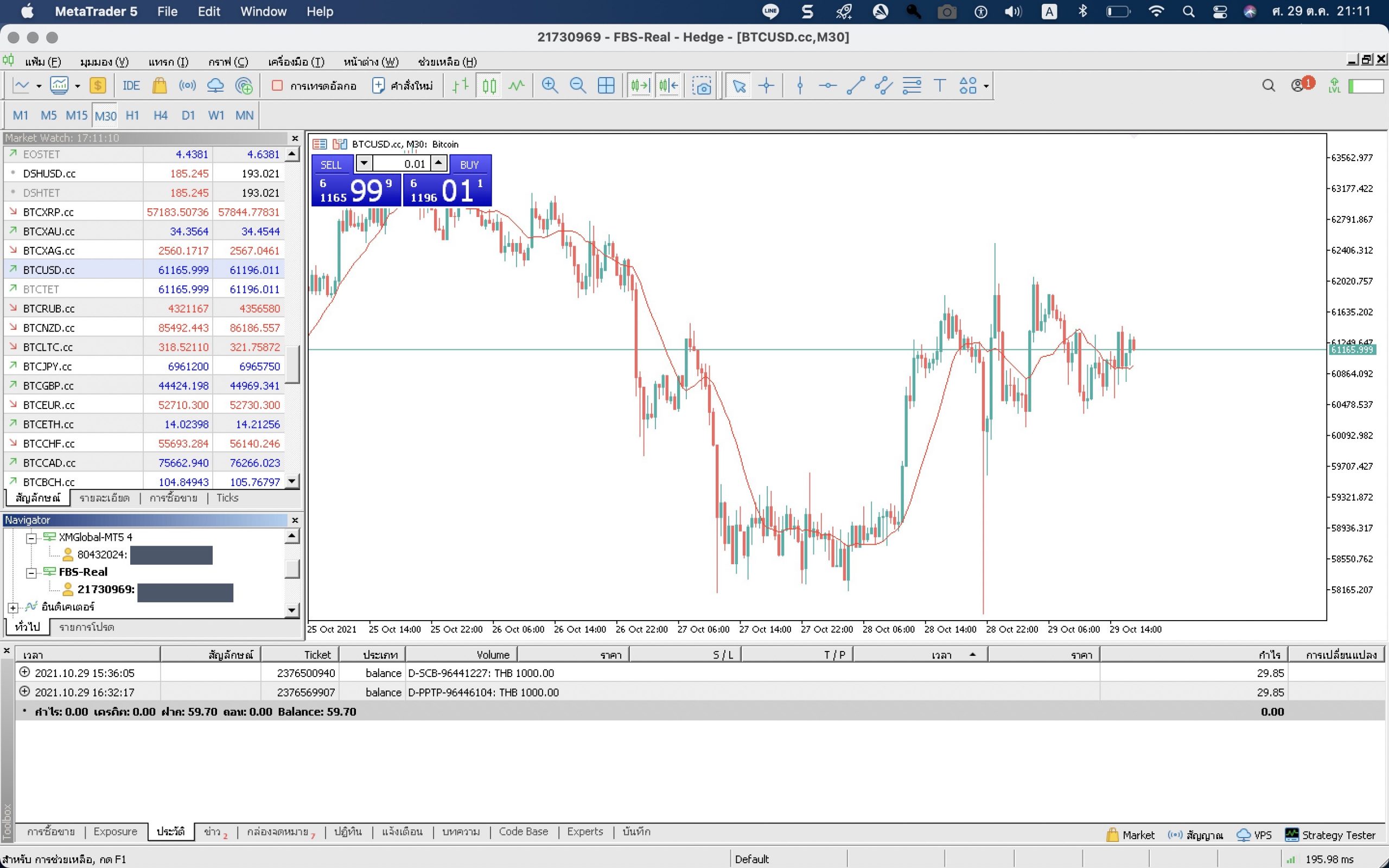
Task: Open the shapes objects tool
Action: [969, 86]
